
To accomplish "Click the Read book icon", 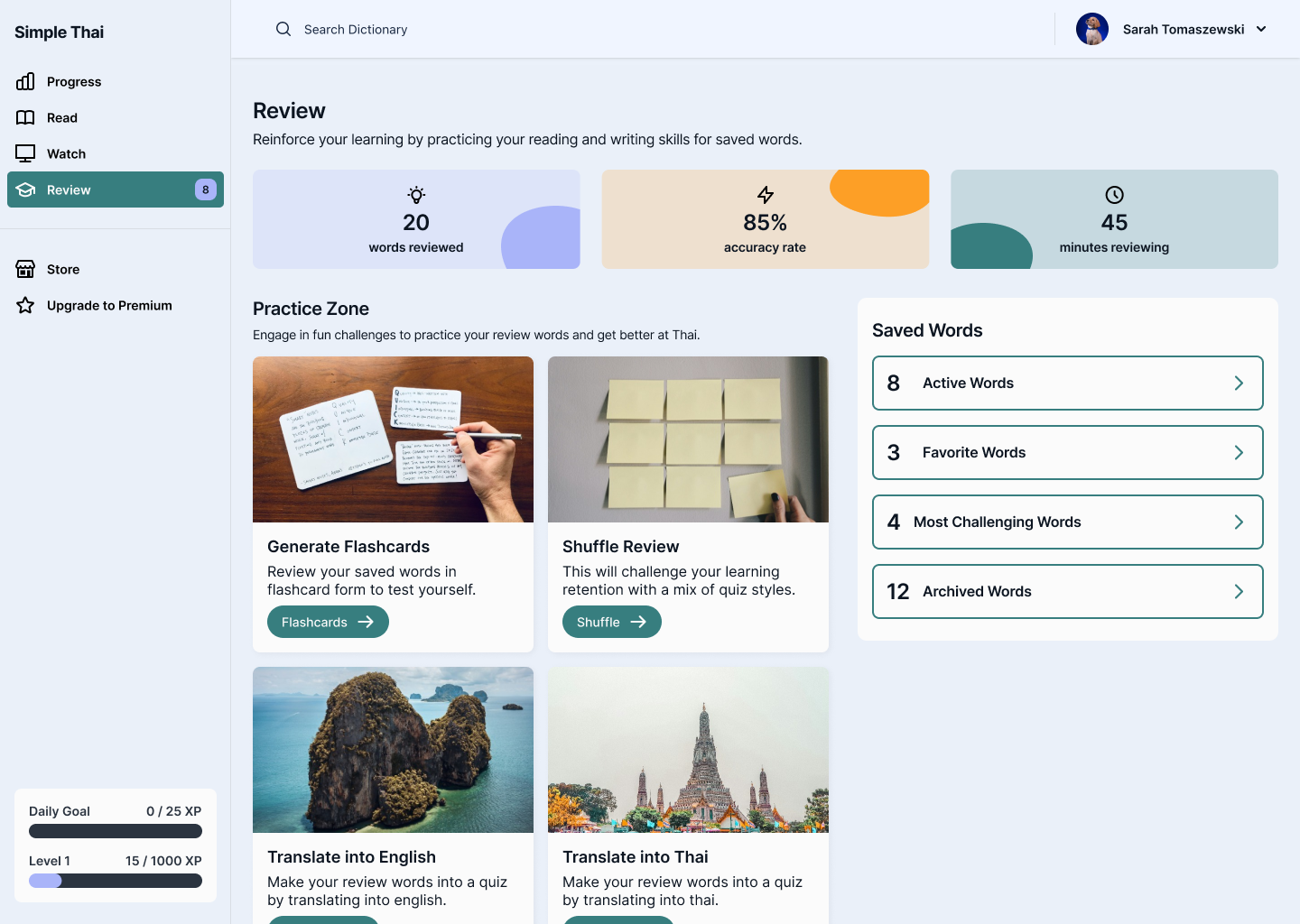I will tap(25, 117).
